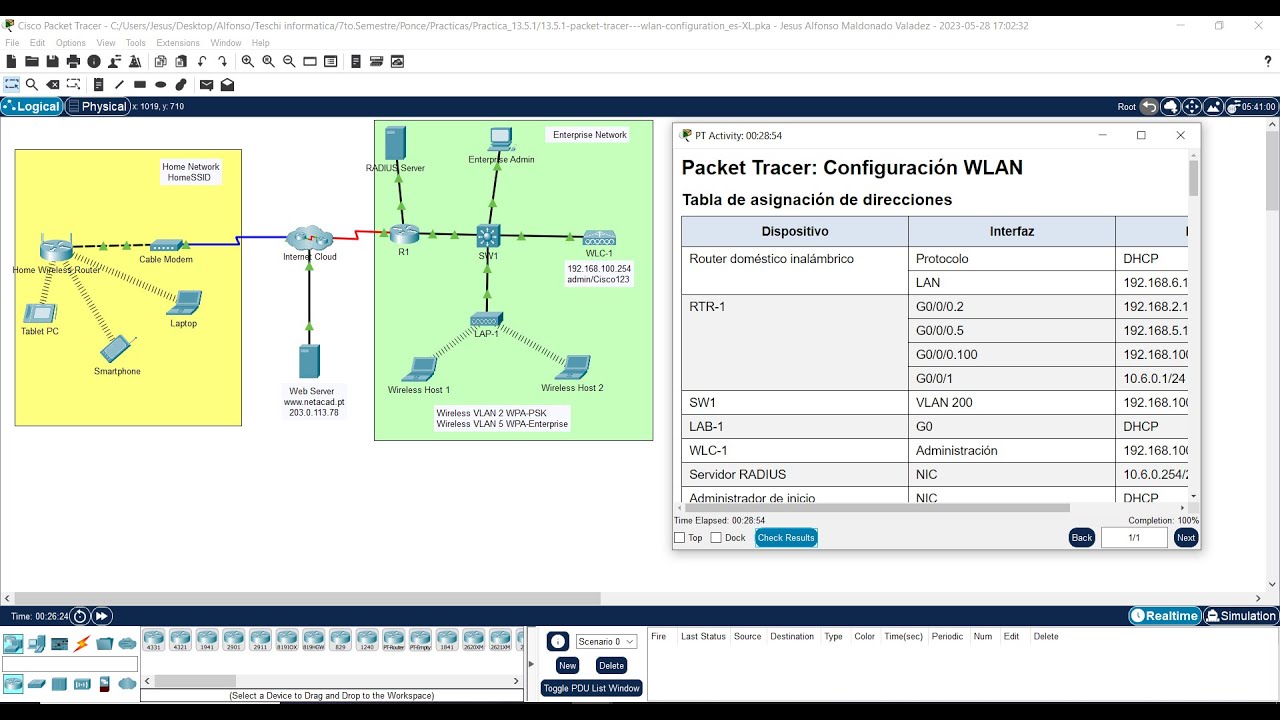This screenshot has height=720, width=1280.
Task: Switch to Simulation mode
Action: [x=1241, y=616]
